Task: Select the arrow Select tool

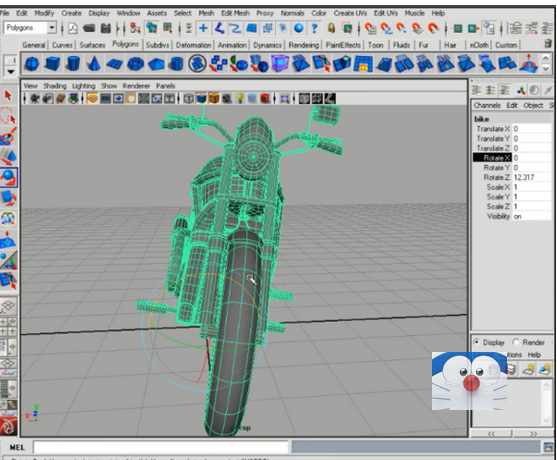Action: [8, 95]
